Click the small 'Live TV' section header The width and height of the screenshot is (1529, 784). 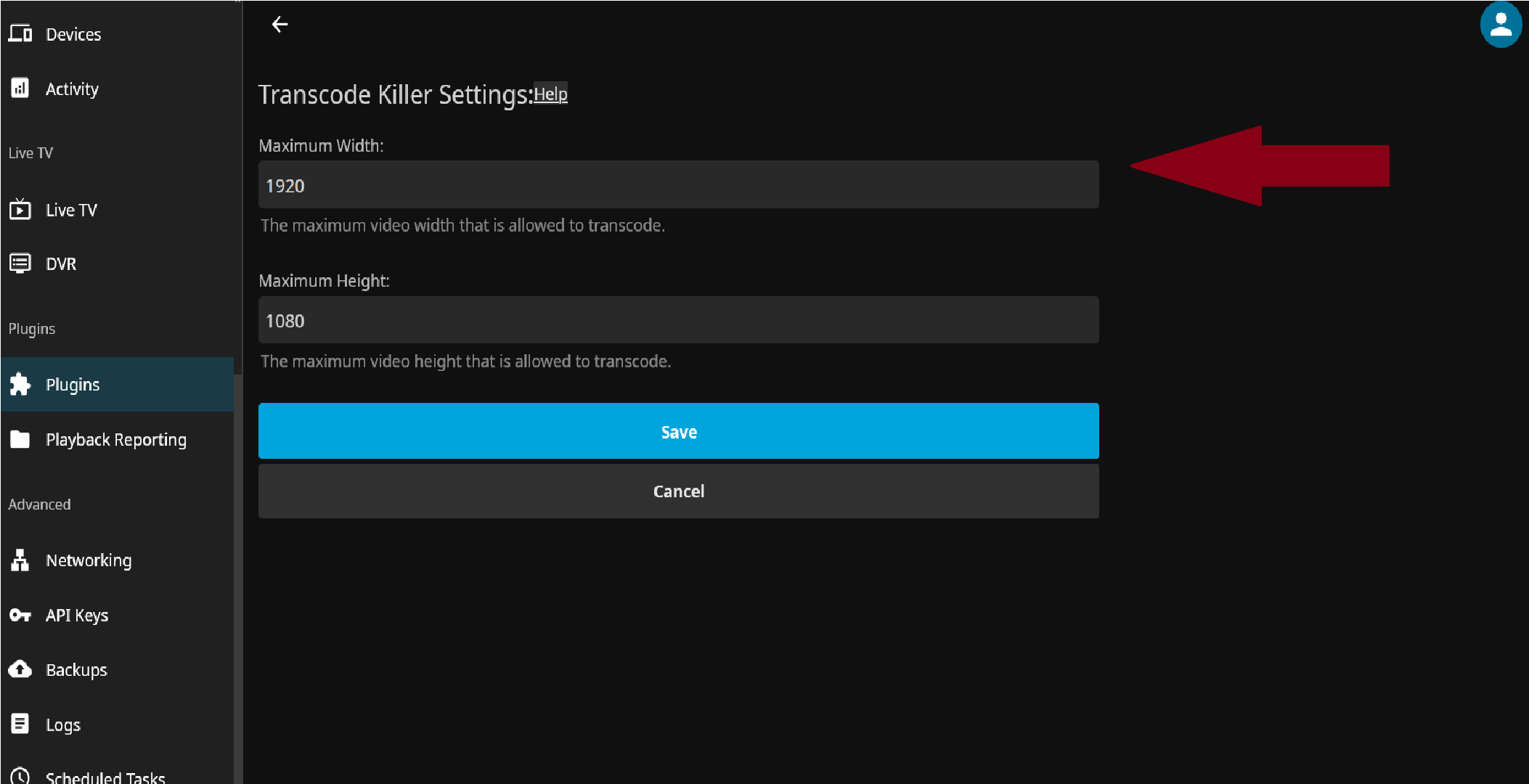30,153
